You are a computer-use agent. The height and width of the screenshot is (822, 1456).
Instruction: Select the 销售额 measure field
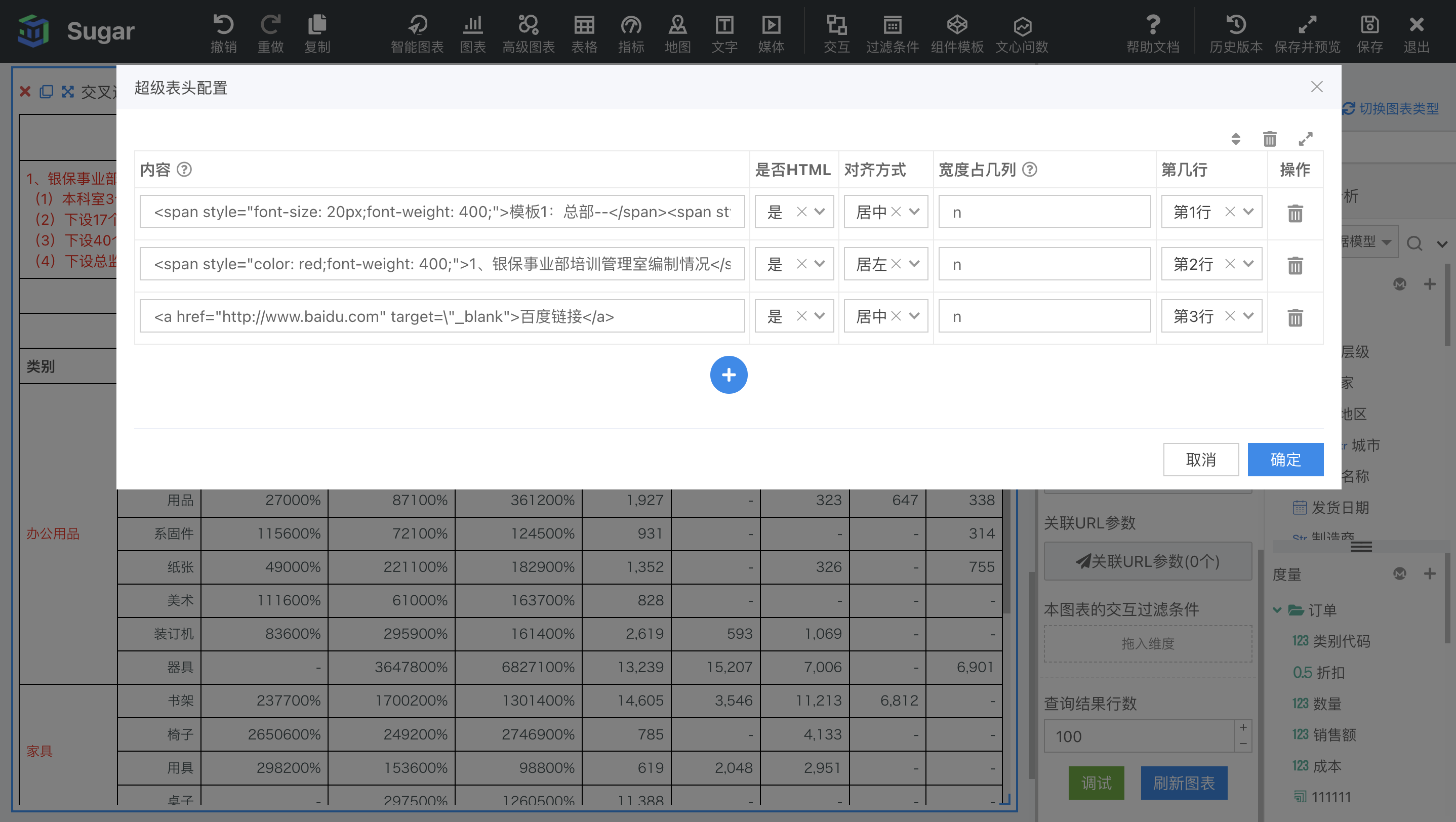coord(1324,734)
